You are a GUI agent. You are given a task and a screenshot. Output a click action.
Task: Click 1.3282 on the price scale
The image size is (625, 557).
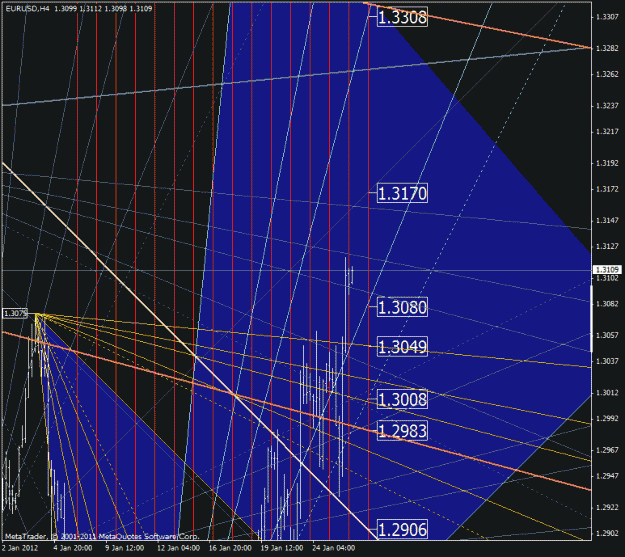pos(607,48)
